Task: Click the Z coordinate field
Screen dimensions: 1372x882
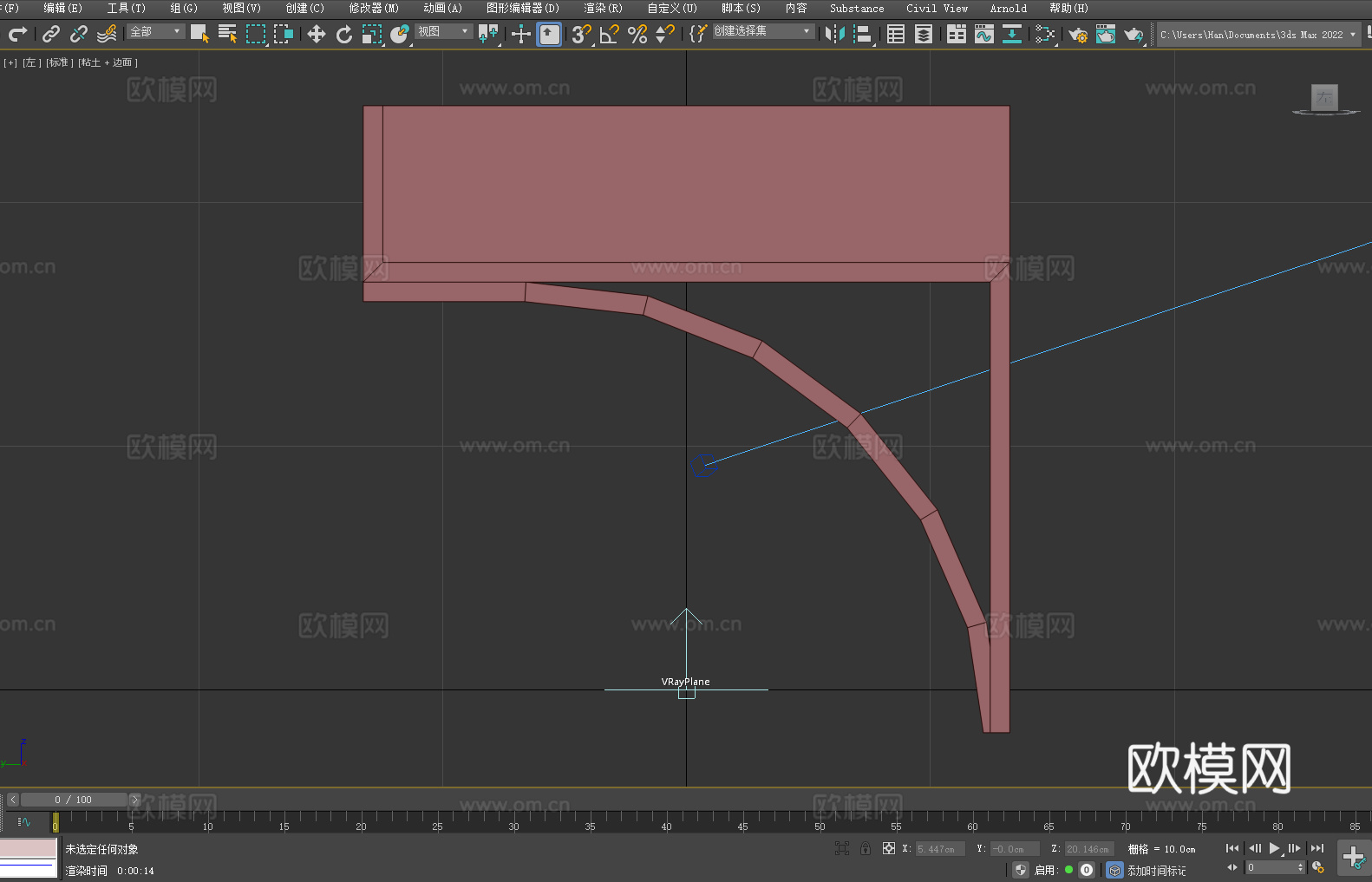Action: coord(1089,849)
